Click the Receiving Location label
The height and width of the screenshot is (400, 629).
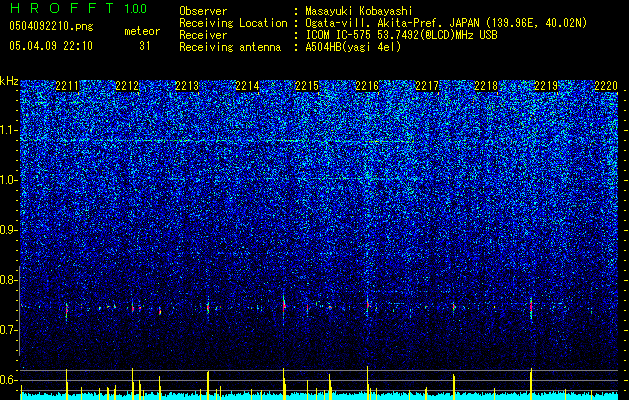(x=233, y=23)
